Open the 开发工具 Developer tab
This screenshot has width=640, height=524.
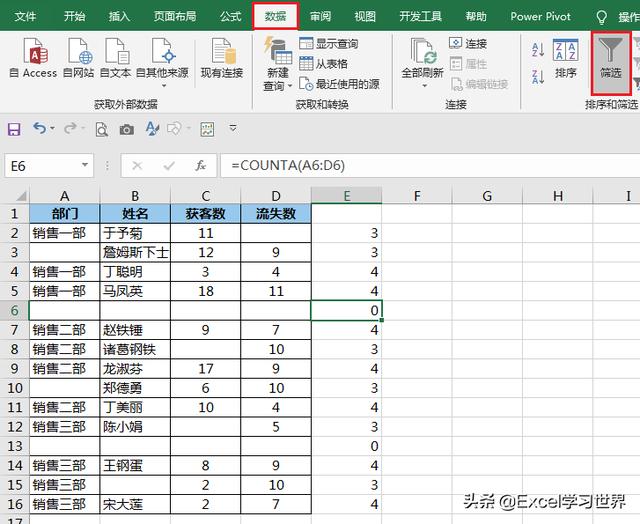(x=420, y=16)
